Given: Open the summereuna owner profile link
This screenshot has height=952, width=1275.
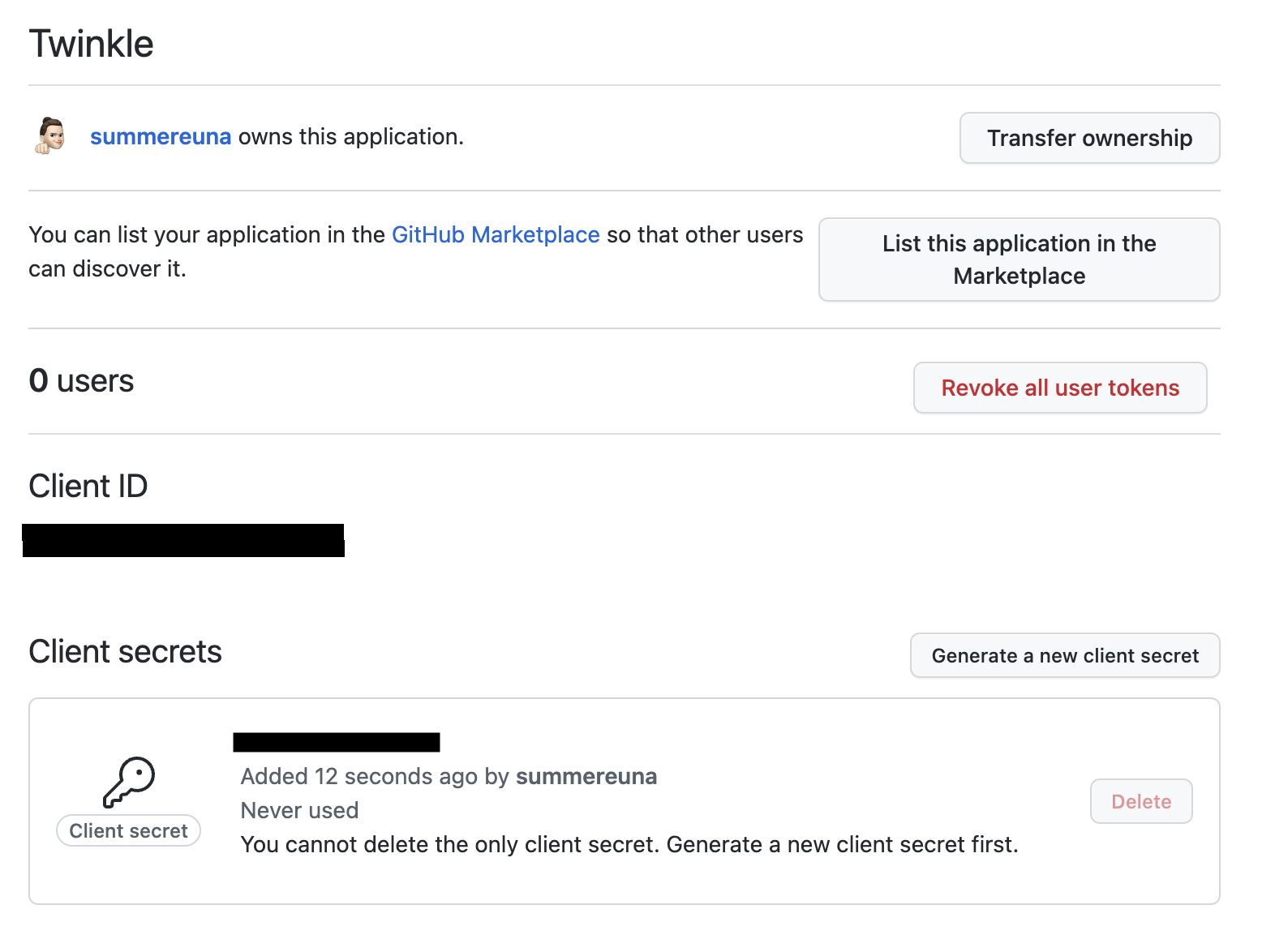Looking at the screenshot, I should click(x=161, y=137).
